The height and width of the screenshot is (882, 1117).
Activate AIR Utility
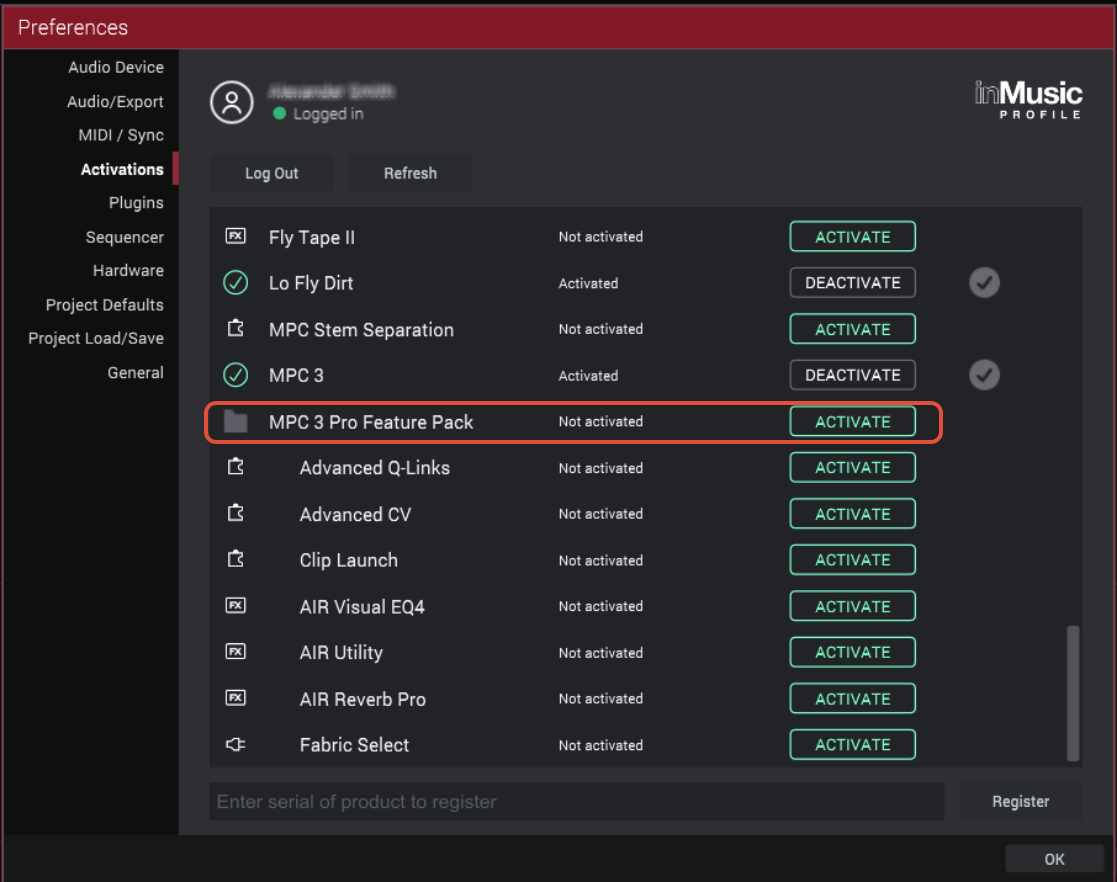point(853,652)
